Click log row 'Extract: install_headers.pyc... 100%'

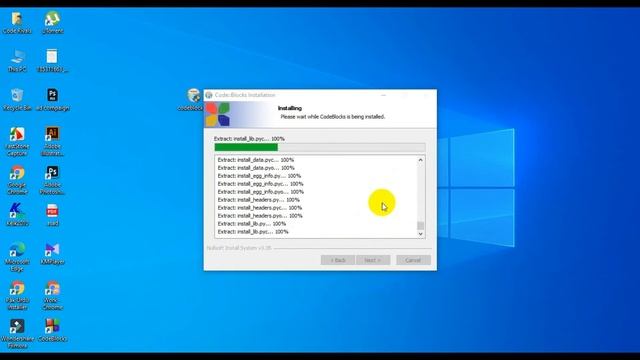click(x=260, y=208)
